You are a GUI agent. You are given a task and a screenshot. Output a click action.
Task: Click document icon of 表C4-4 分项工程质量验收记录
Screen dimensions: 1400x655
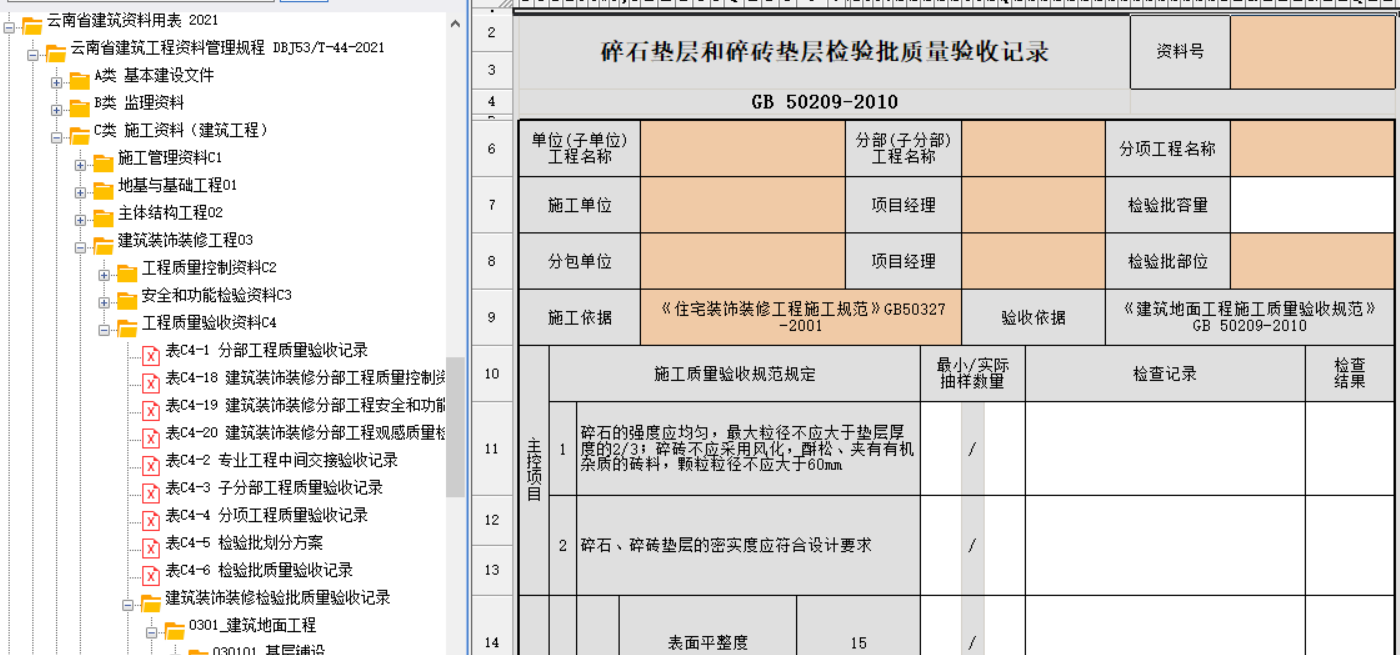(150, 520)
